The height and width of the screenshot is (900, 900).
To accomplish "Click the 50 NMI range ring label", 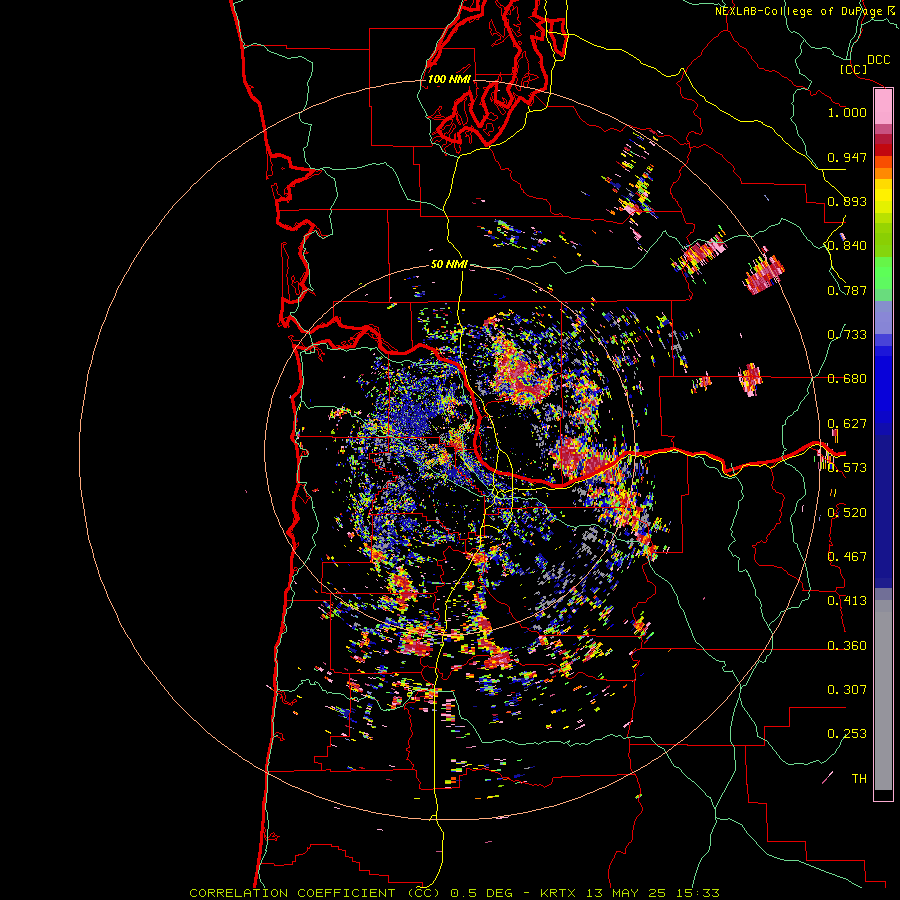I will pos(449,265).
